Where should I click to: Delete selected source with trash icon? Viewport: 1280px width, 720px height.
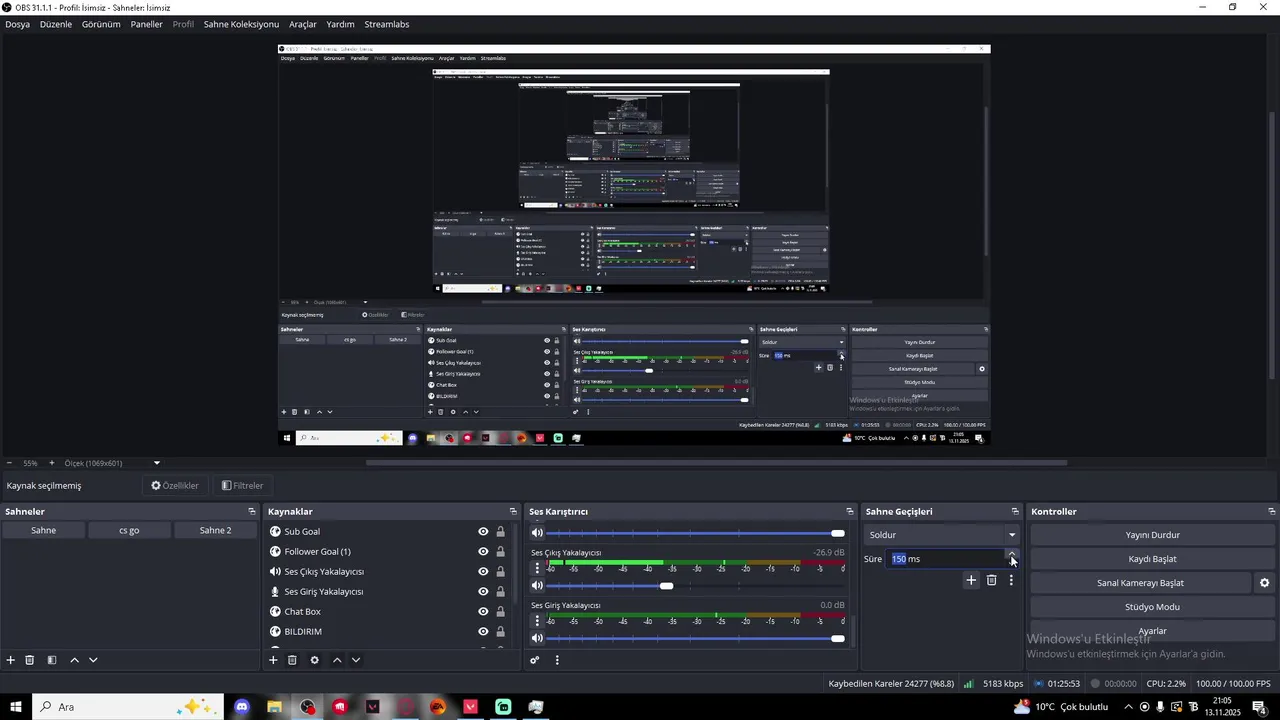pos(292,660)
